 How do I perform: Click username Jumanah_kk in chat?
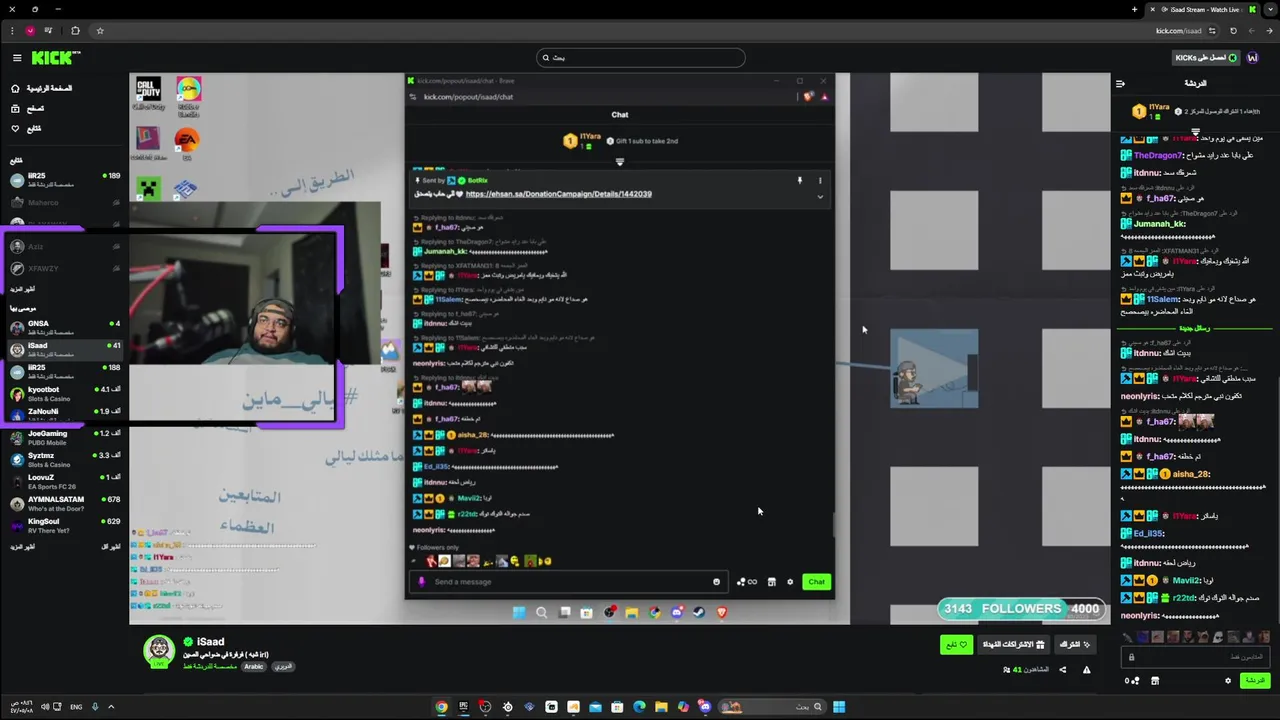click(x=1158, y=224)
